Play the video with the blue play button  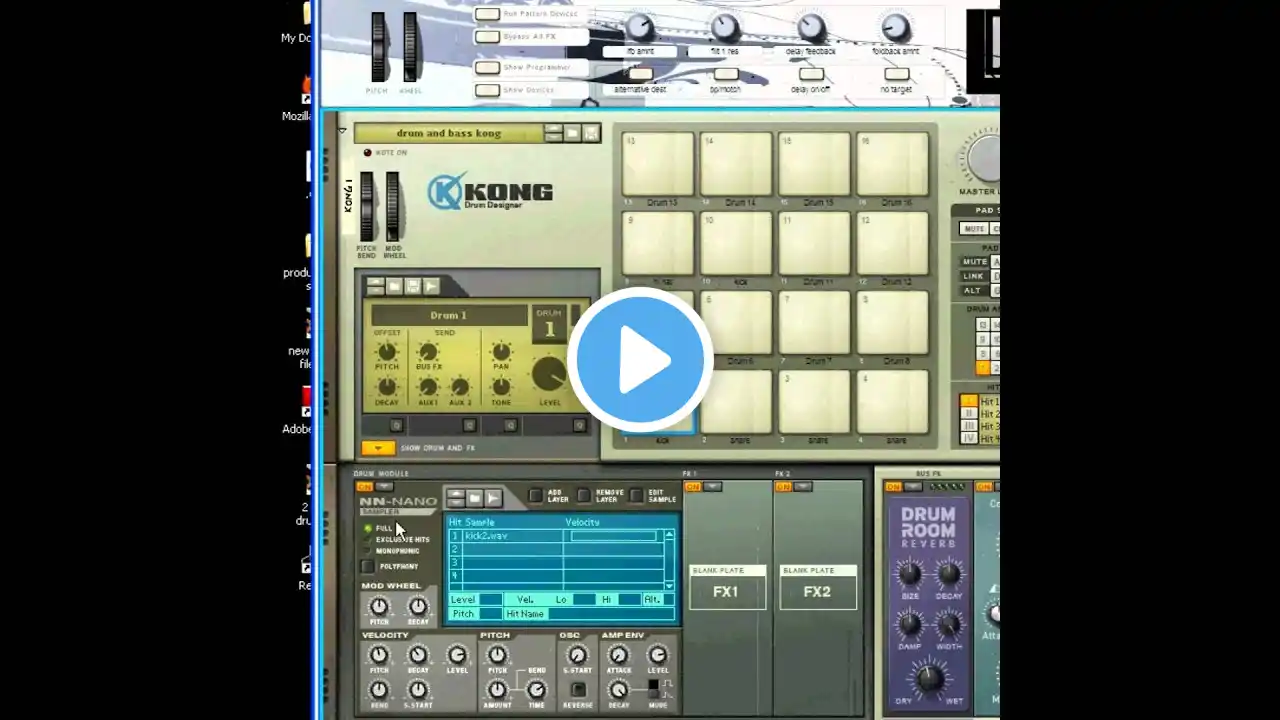(x=640, y=360)
